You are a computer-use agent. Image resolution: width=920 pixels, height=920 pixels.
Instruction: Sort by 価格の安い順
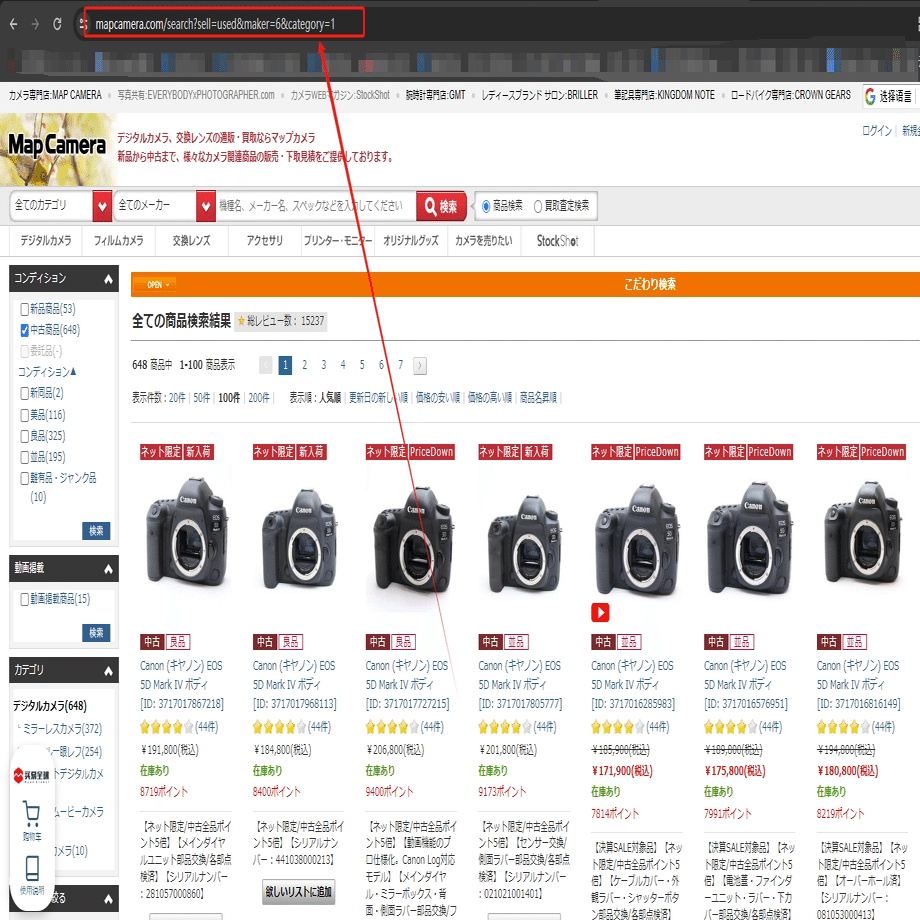tap(438, 398)
